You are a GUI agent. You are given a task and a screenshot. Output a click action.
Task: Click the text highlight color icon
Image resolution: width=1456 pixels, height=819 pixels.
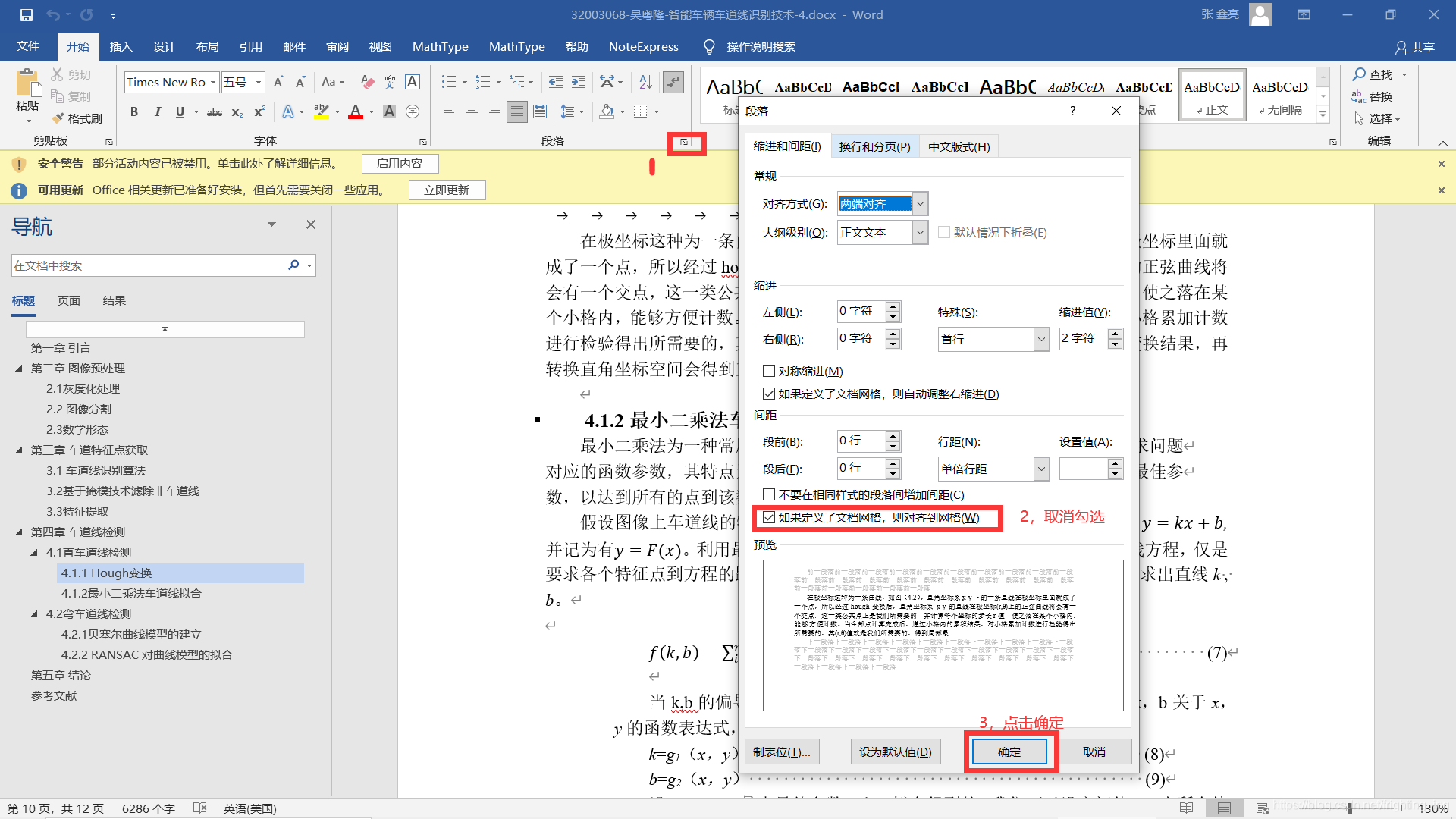pos(322,112)
